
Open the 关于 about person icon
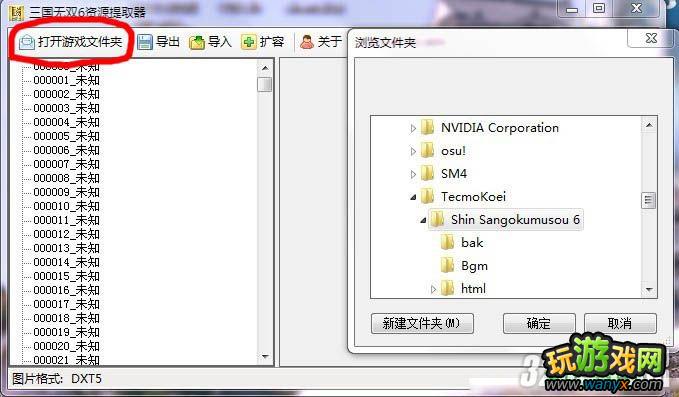pyautogui.click(x=307, y=42)
